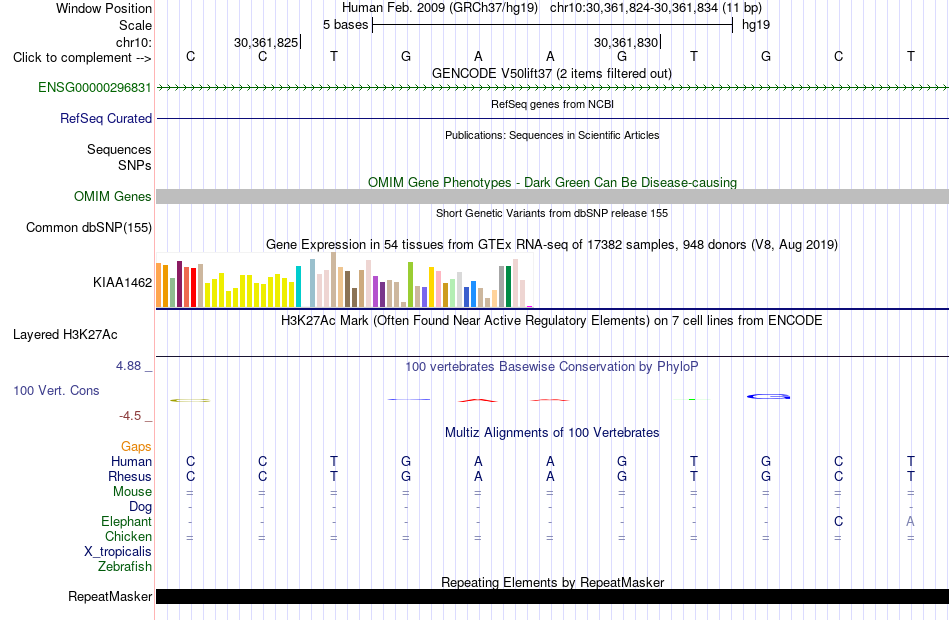Click the hg19 label beside scale bar
The height and width of the screenshot is (620, 950).
(x=756, y=25)
